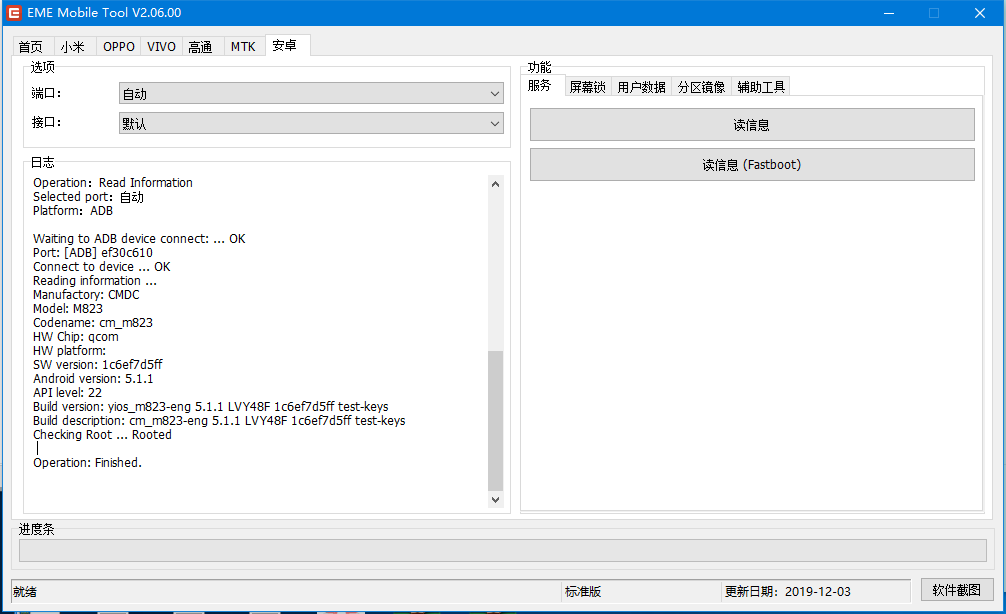This screenshot has height=614, width=1006.
Task: Go to the VIVO tab
Action: pyautogui.click(x=161, y=47)
